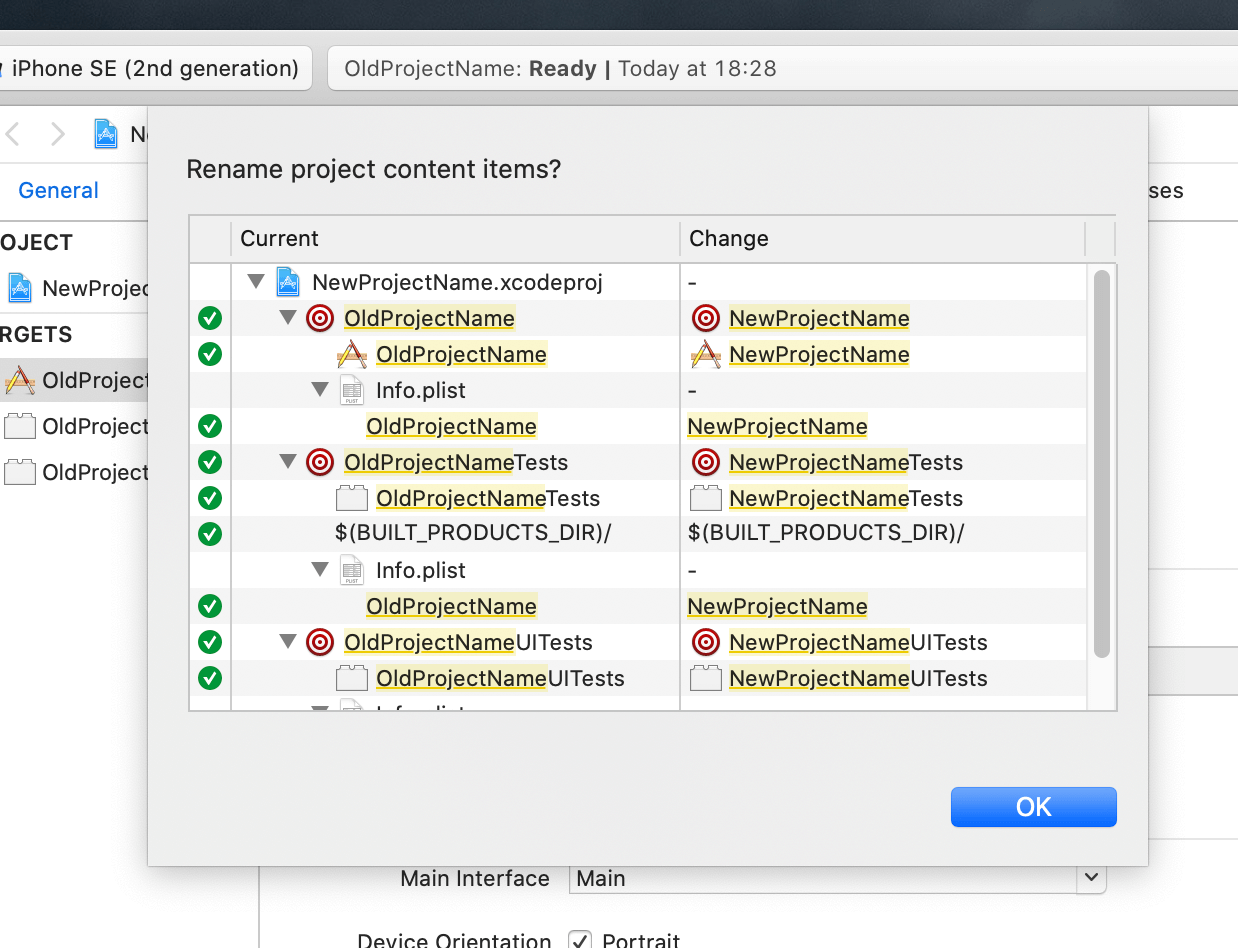
Task: Click the Change column header
Action: [729, 238]
